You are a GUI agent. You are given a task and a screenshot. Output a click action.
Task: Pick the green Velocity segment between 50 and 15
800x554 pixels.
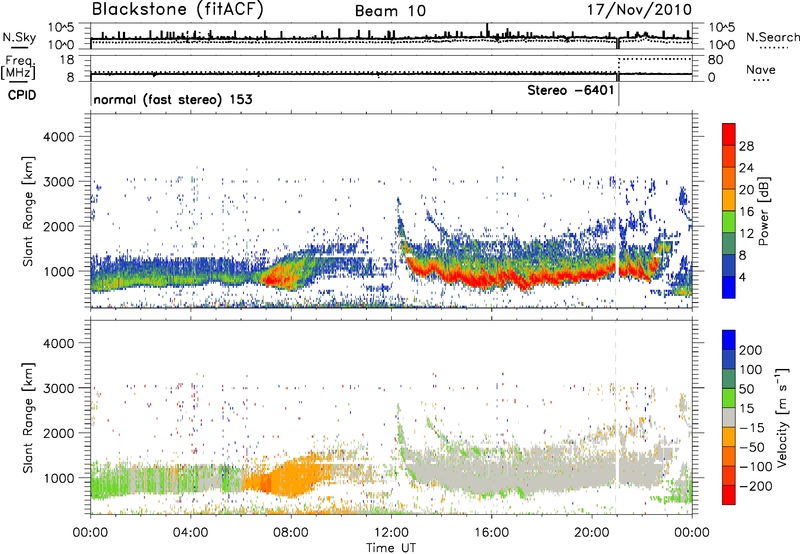tap(729, 398)
